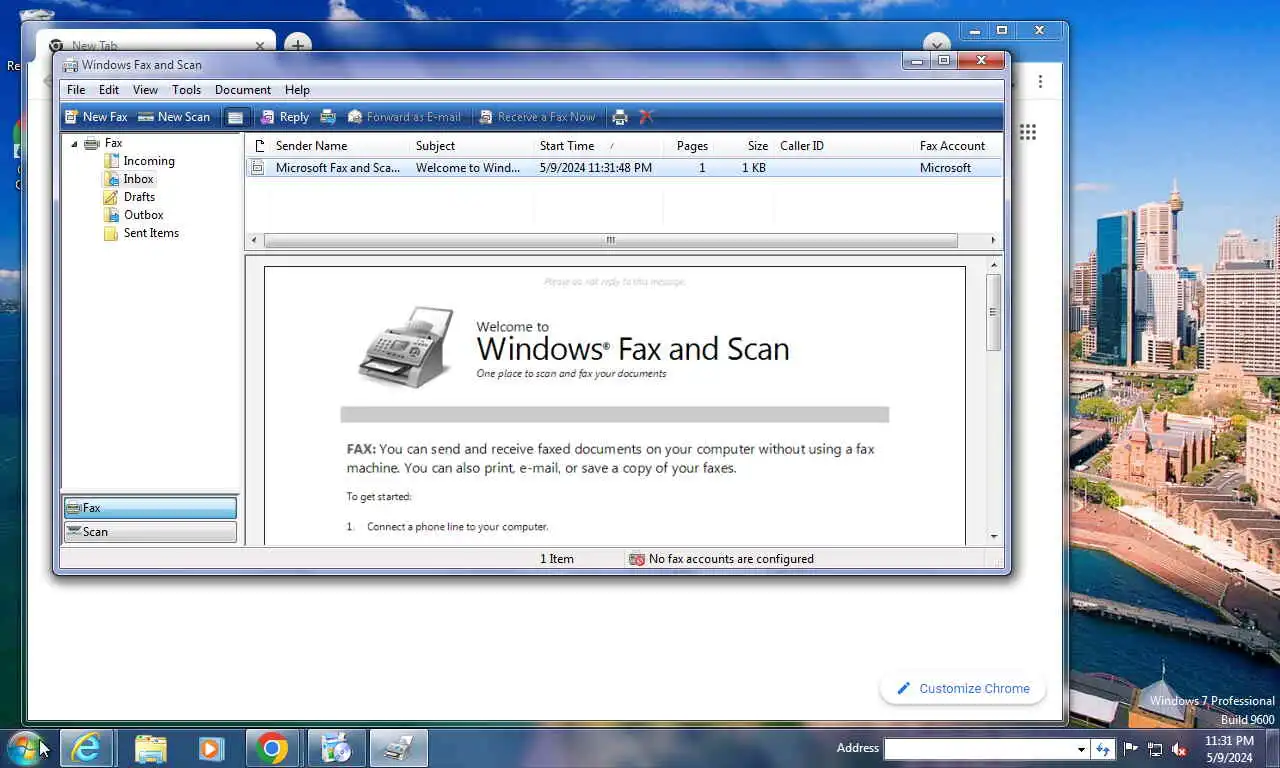Image resolution: width=1280 pixels, height=768 pixels.
Task: Click the red Delete X icon
Action: pos(646,117)
